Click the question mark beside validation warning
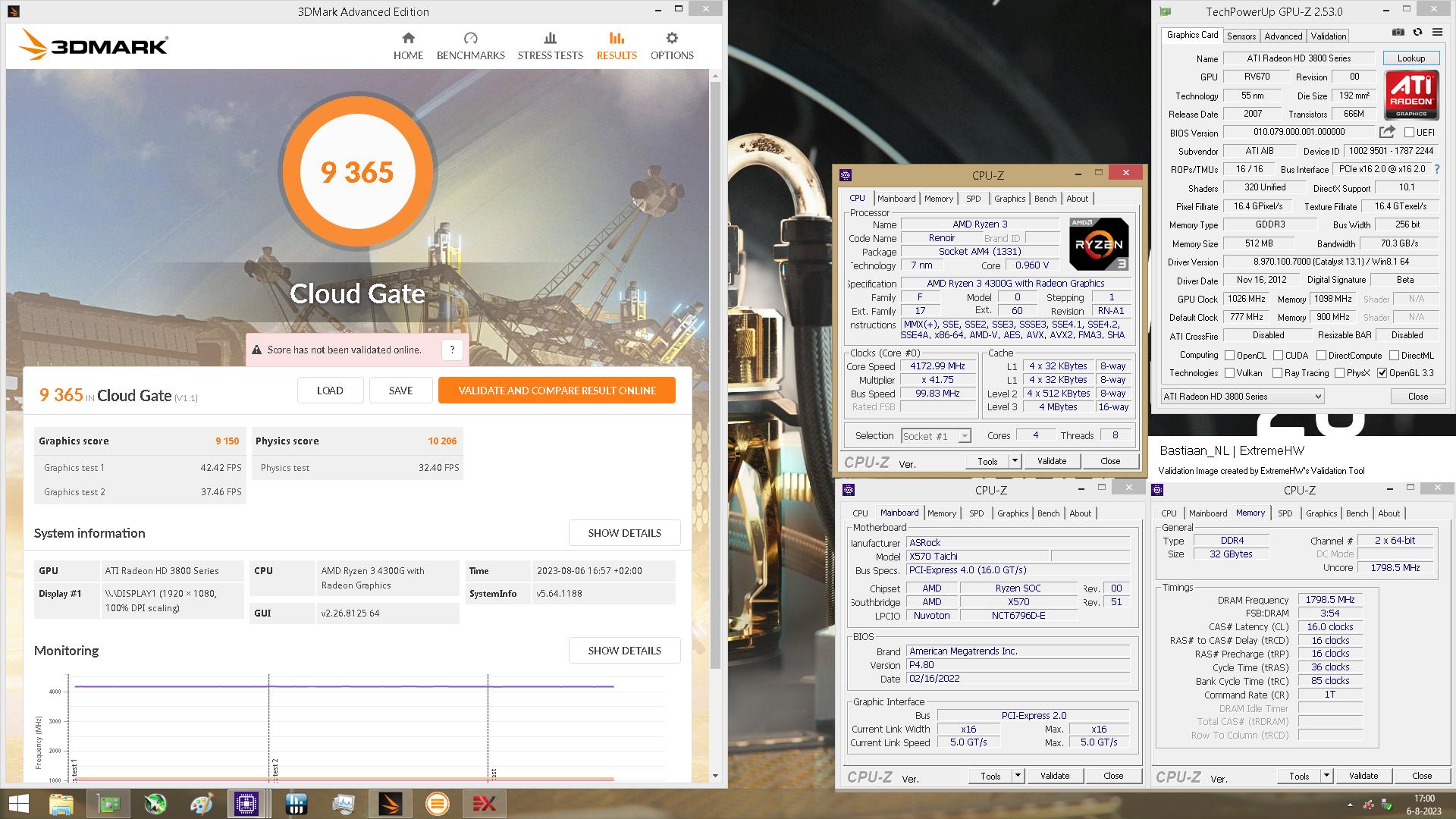Image resolution: width=1456 pixels, height=819 pixels. coord(452,350)
